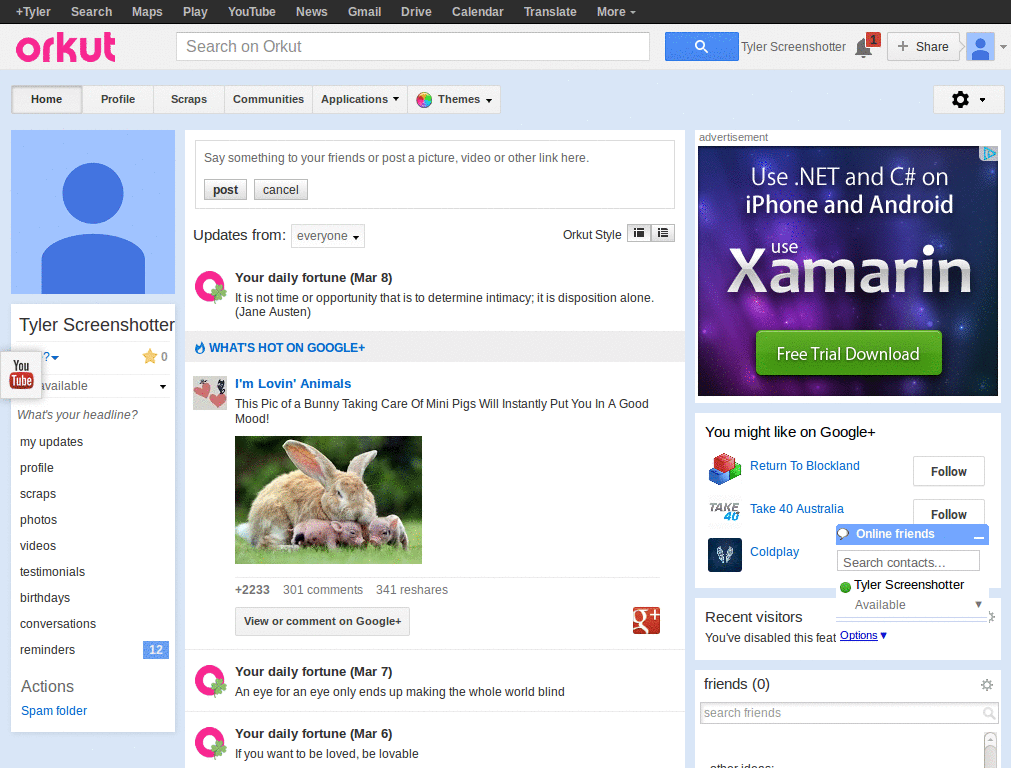Click the status update text box
The height and width of the screenshot is (768, 1024).
[x=434, y=158]
